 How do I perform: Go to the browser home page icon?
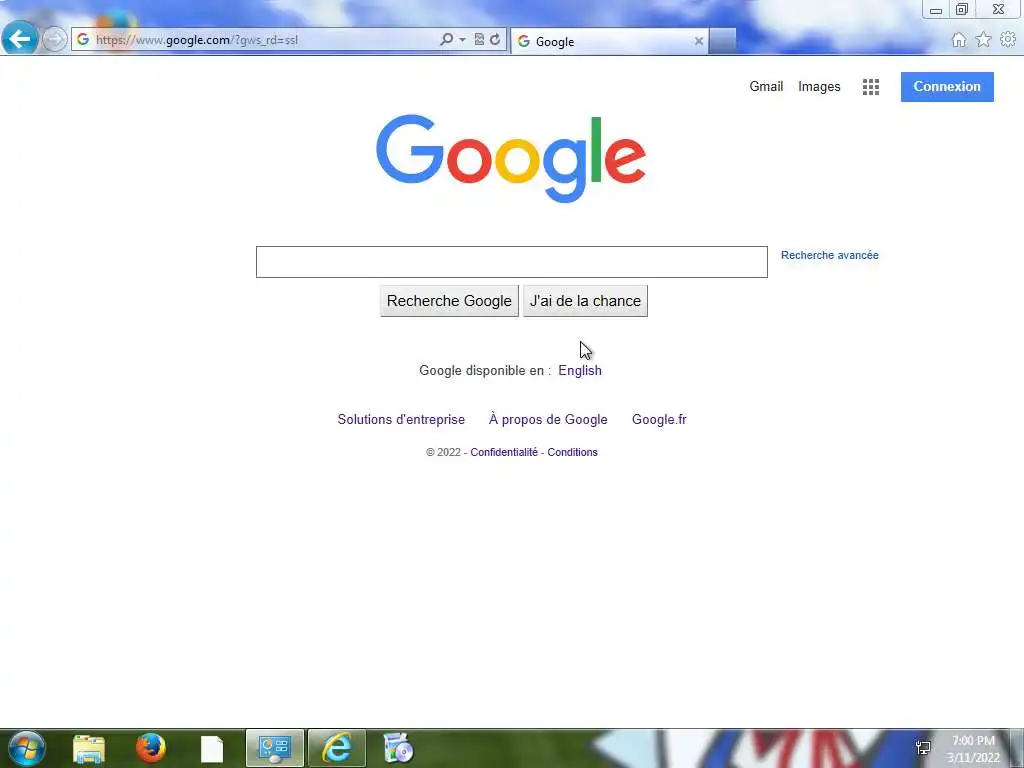click(959, 40)
